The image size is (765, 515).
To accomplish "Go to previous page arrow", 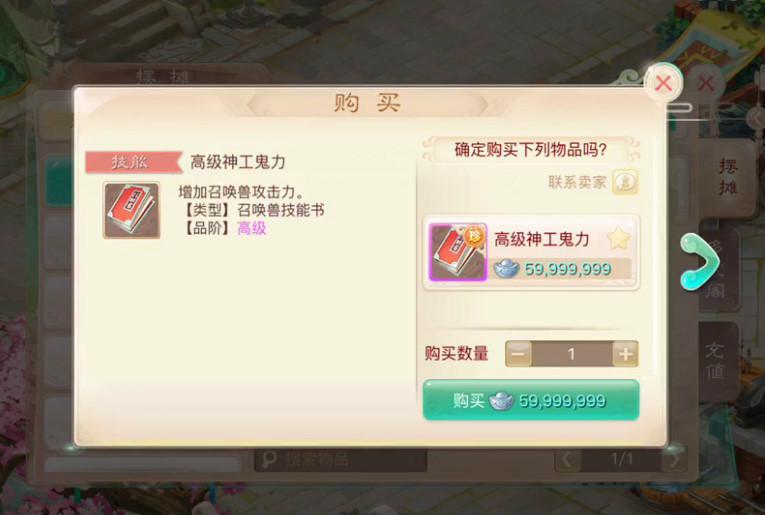I will [x=567, y=459].
